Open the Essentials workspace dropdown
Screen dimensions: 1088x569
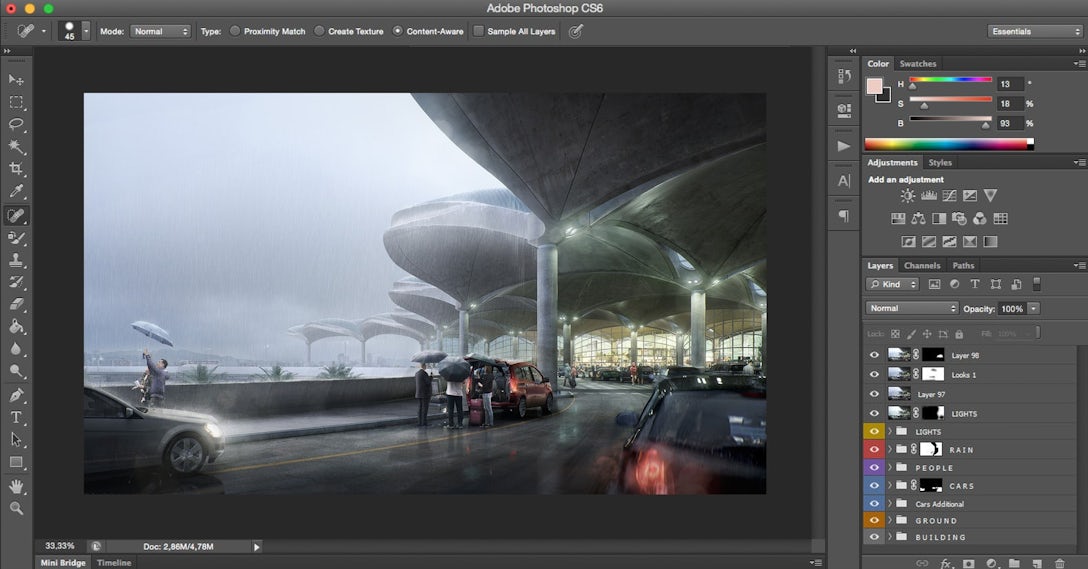tap(1035, 31)
